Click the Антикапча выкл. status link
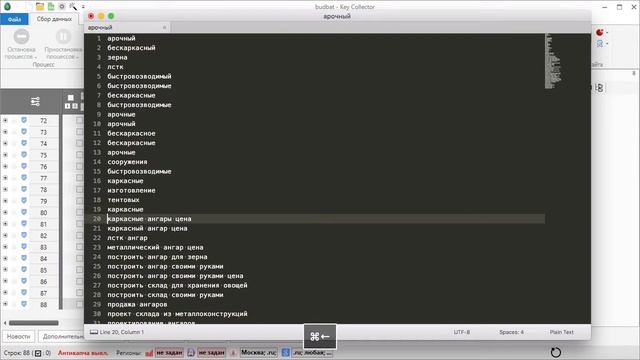640x360 pixels. coord(83,353)
